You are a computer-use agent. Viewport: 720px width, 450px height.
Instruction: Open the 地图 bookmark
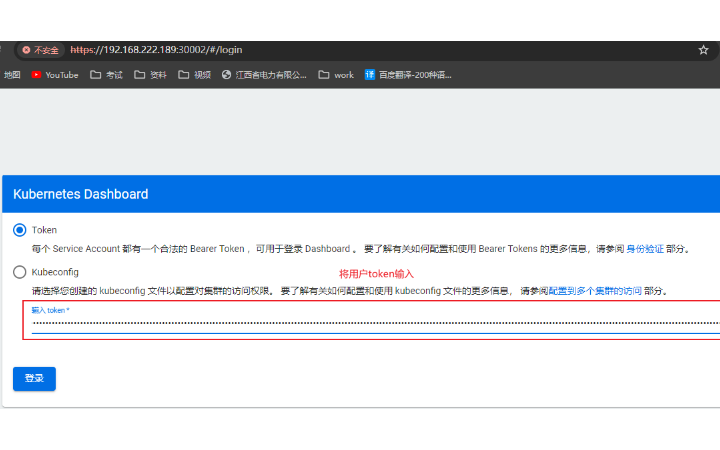[x=11, y=75]
